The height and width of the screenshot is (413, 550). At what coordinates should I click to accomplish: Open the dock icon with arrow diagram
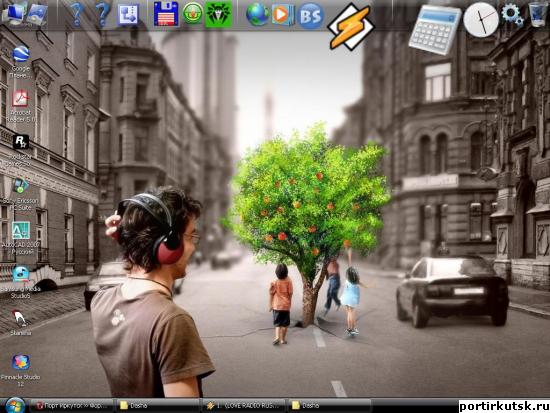[x=128, y=15]
